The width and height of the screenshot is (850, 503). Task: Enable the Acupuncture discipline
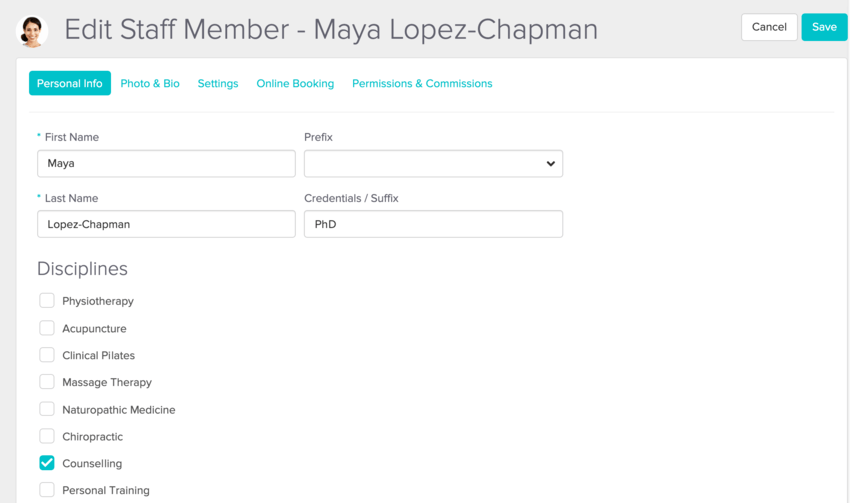47,328
